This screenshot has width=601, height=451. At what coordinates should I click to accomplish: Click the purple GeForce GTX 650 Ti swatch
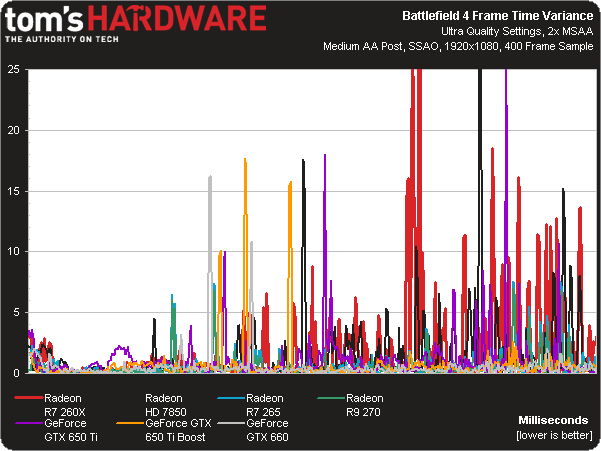pyautogui.click(x=29, y=423)
